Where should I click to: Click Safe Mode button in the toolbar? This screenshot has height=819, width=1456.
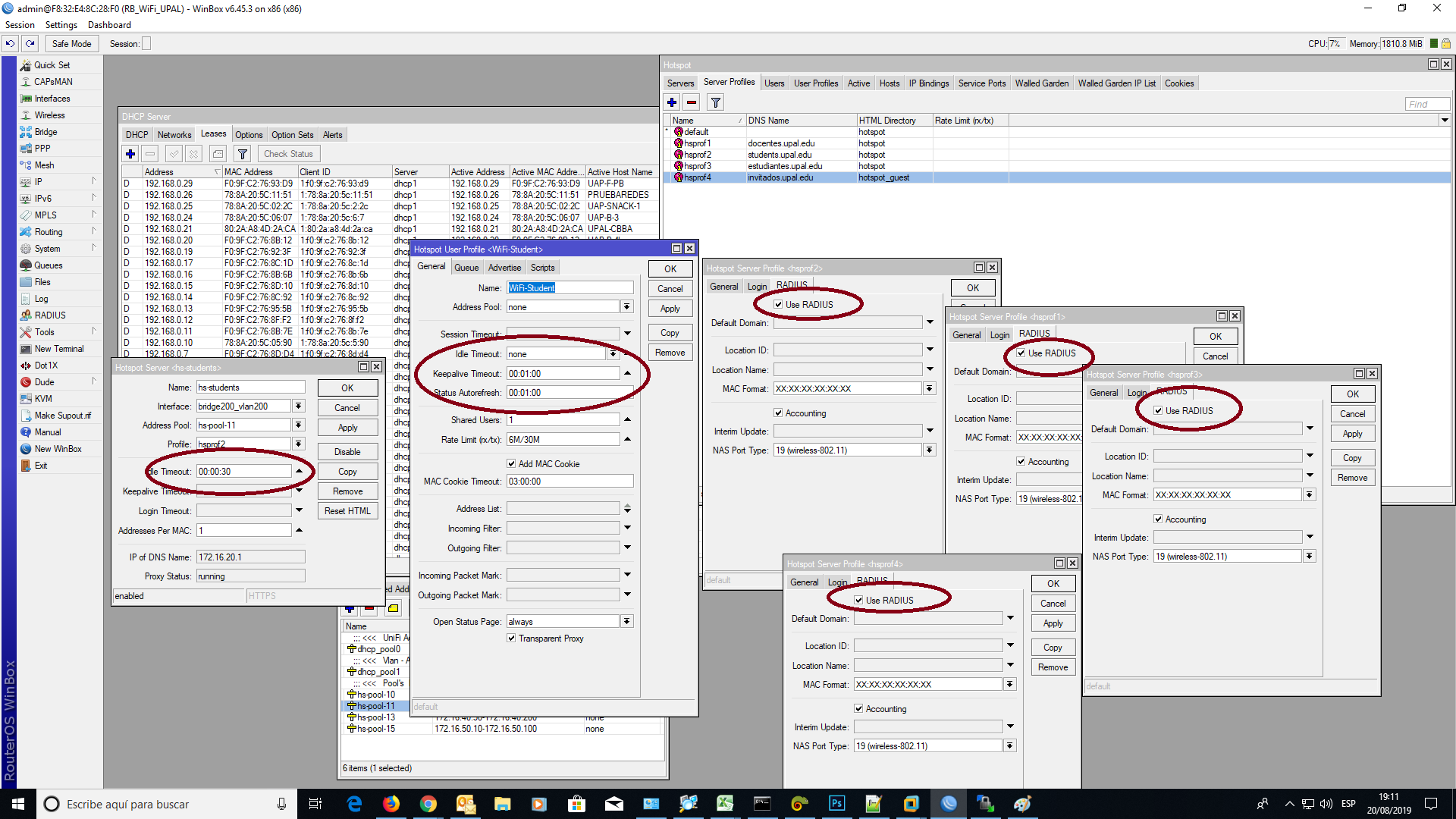[x=71, y=43]
